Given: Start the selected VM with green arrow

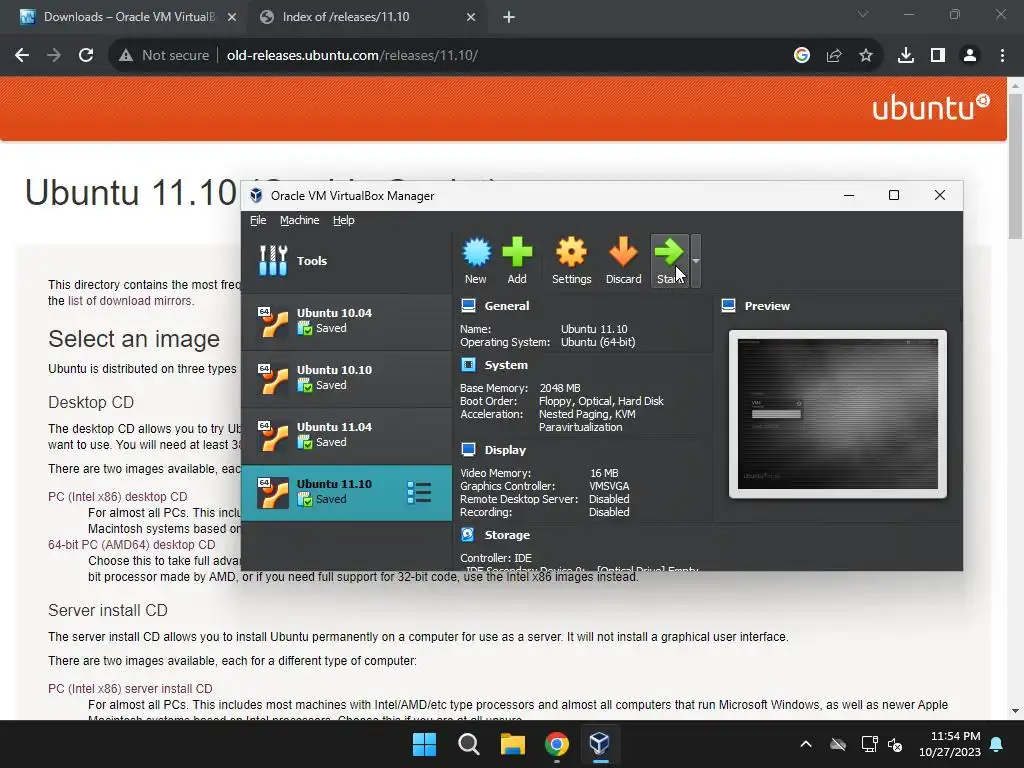Looking at the screenshot, I should pyautogui.click(x=669, y=260).
